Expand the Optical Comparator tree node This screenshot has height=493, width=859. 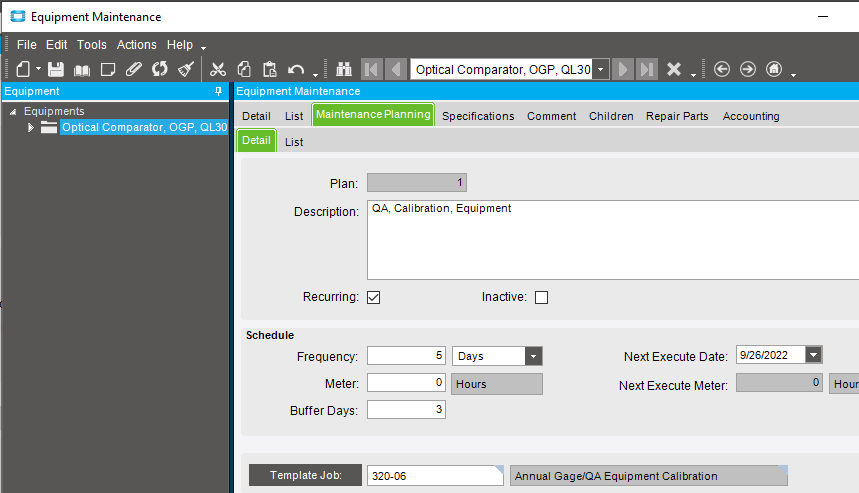[31, 127]
